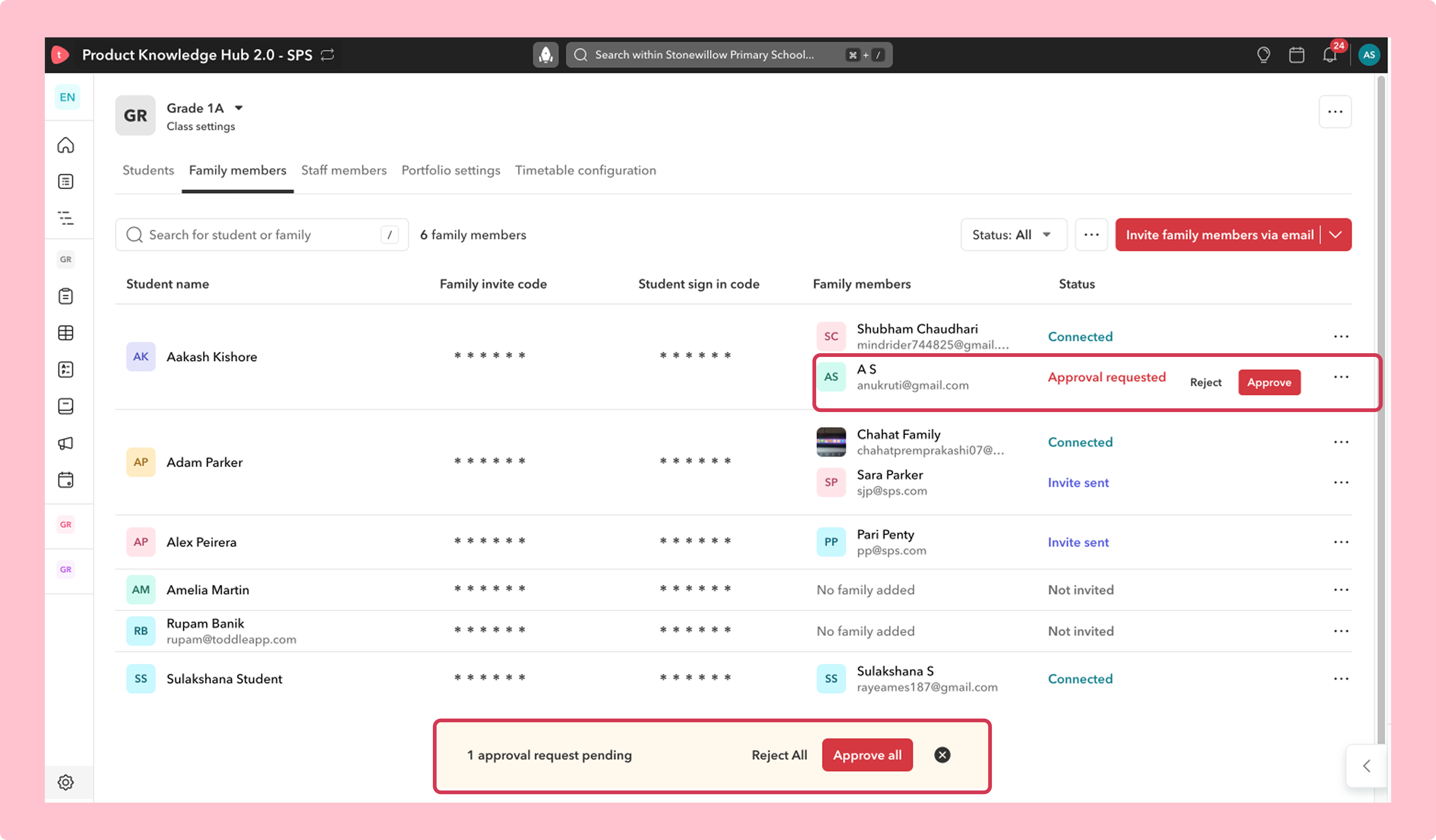The height and width of the screenshot is (840, 1436).
Task: Open the calendar icon in the top bar
Action: click(x=1296, y=55)
